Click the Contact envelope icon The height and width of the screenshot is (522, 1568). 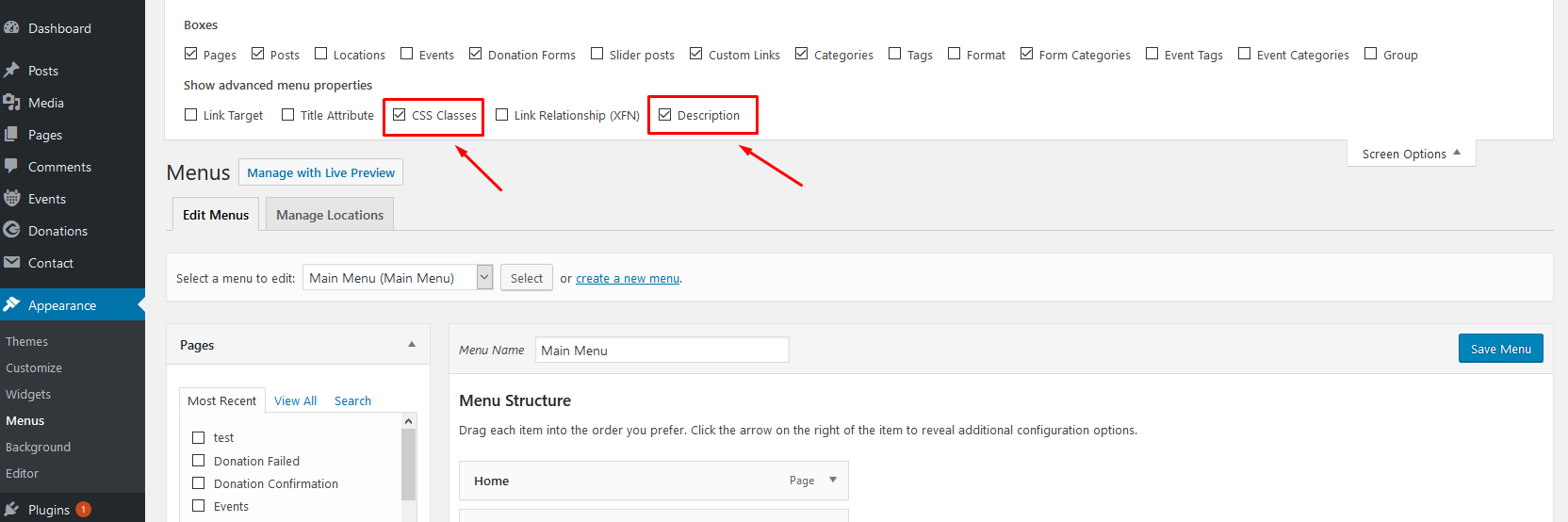(11, 263)
